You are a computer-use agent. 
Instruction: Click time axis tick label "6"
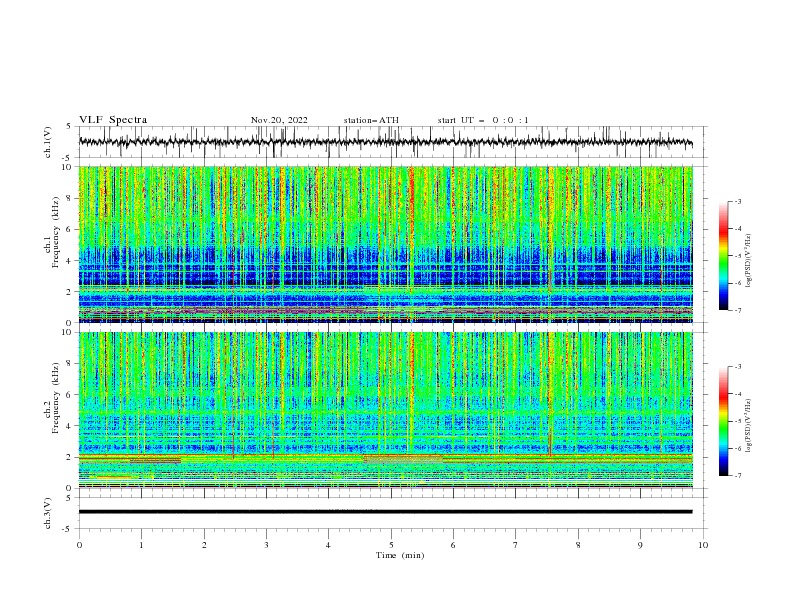point(453,545)
